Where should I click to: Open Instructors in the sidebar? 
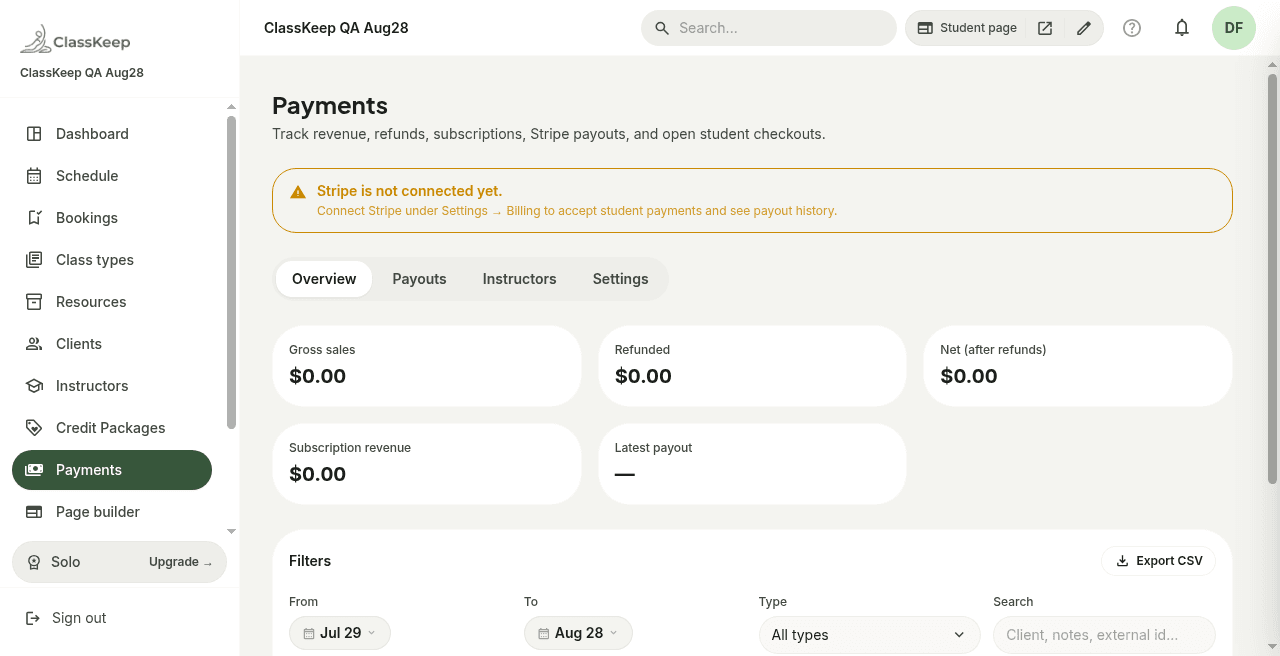pos(112,386)
